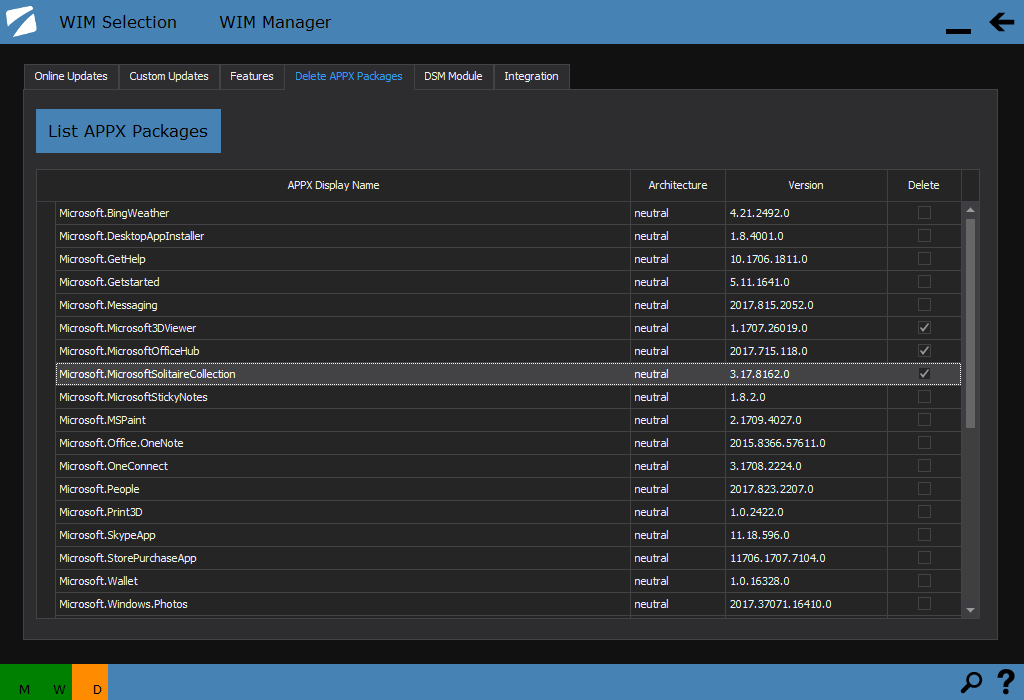
Task: Check Delete for Microsoft.GetHelp
Action: [x=924, y=259]
